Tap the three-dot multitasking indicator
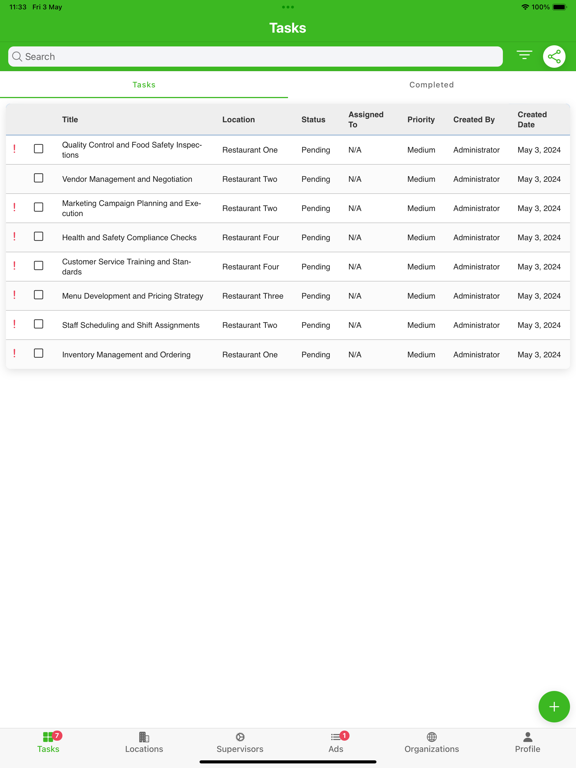The width and height of the screenshot is (576, 768). click(288, 7)
